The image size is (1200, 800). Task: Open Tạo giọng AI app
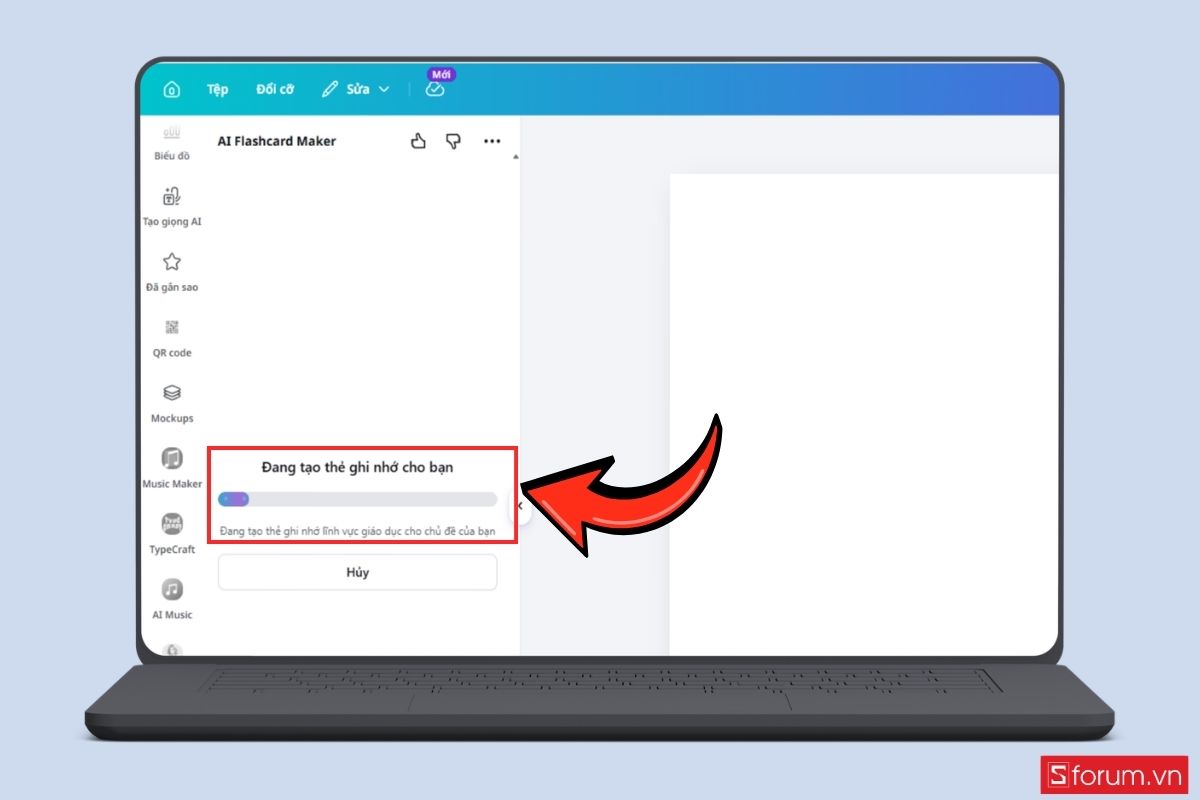coord(172,206)
